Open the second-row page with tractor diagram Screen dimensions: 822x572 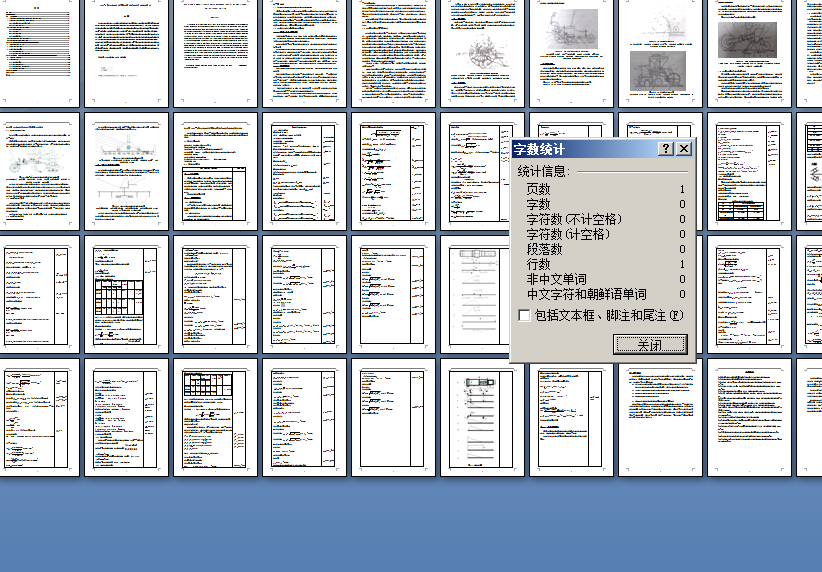[37, 171]
